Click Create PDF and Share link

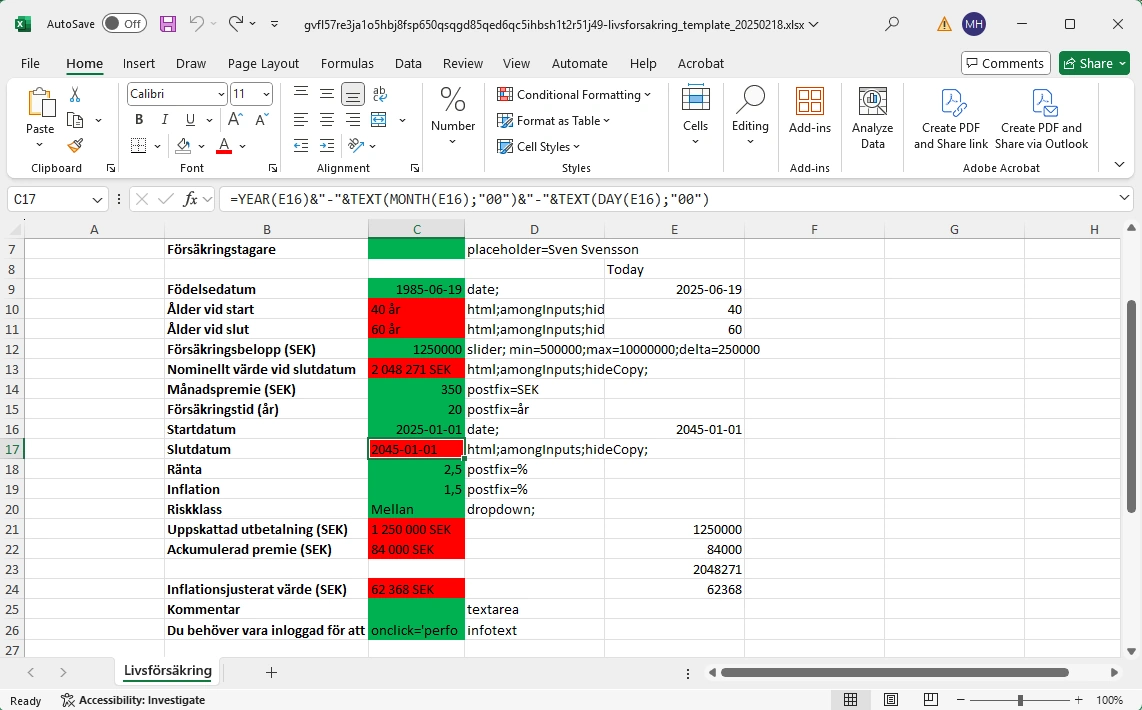pyautogui.click(x=950, y=118)
